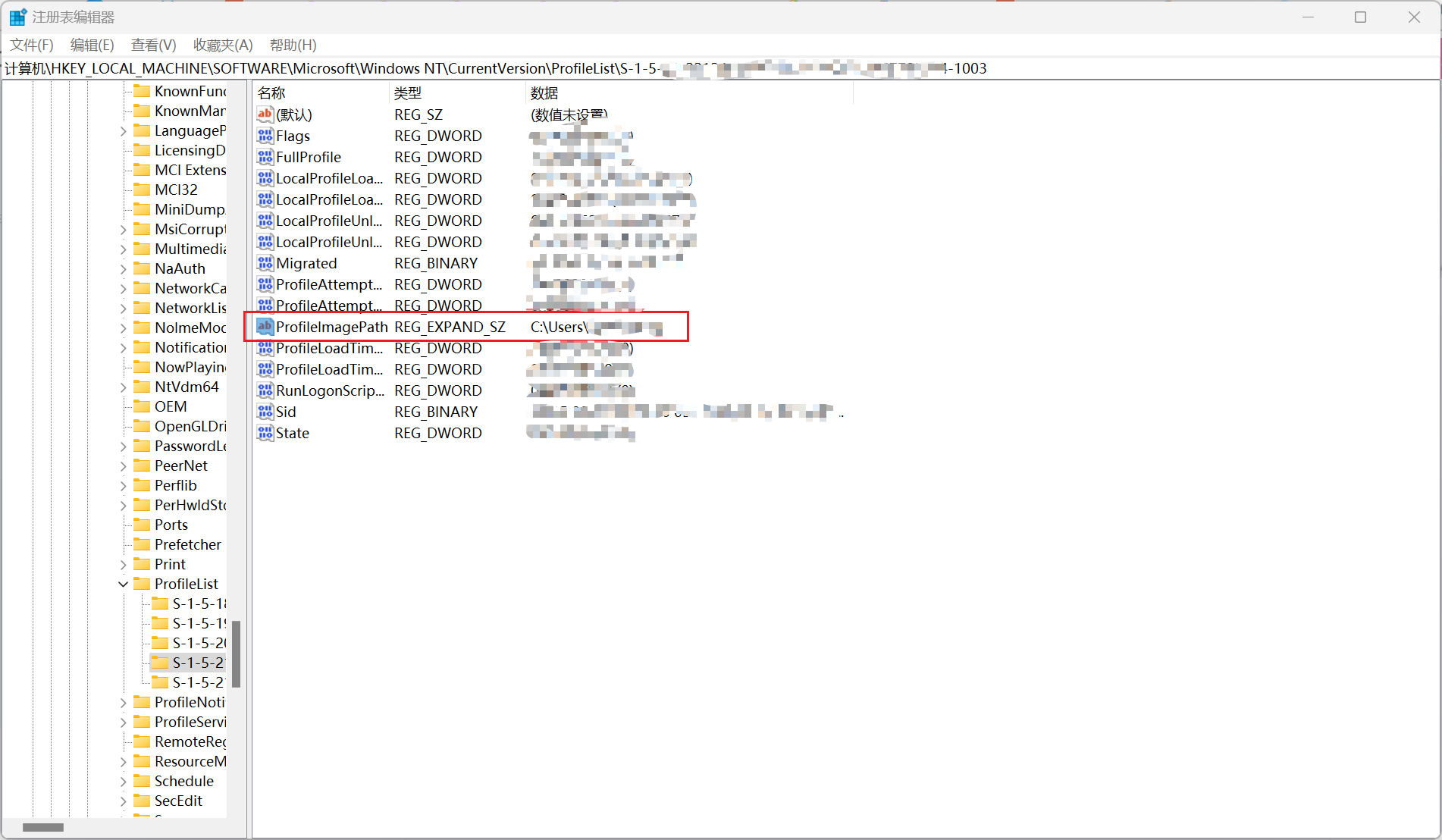This screenshot has width=1442, height=840.
Task: Open the 帮助(H) menu
Action: pos(293,45)
